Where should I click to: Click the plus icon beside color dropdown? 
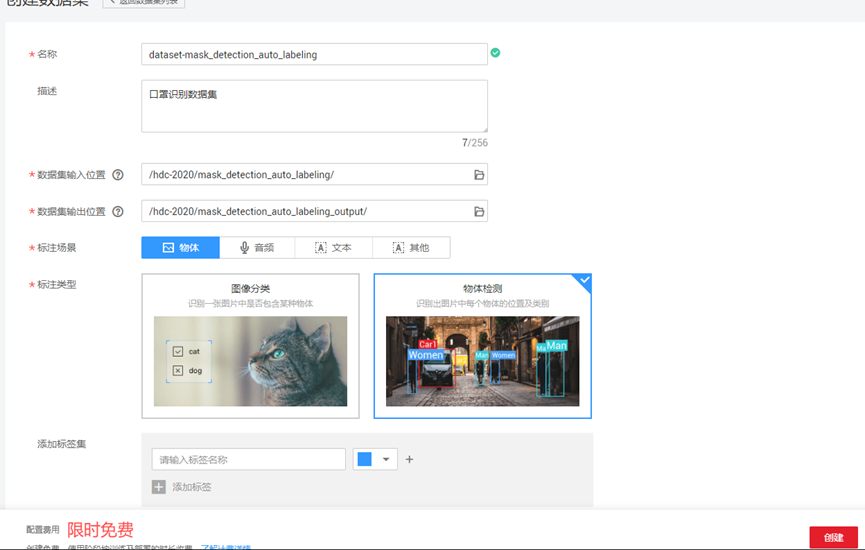pos(409,459)
